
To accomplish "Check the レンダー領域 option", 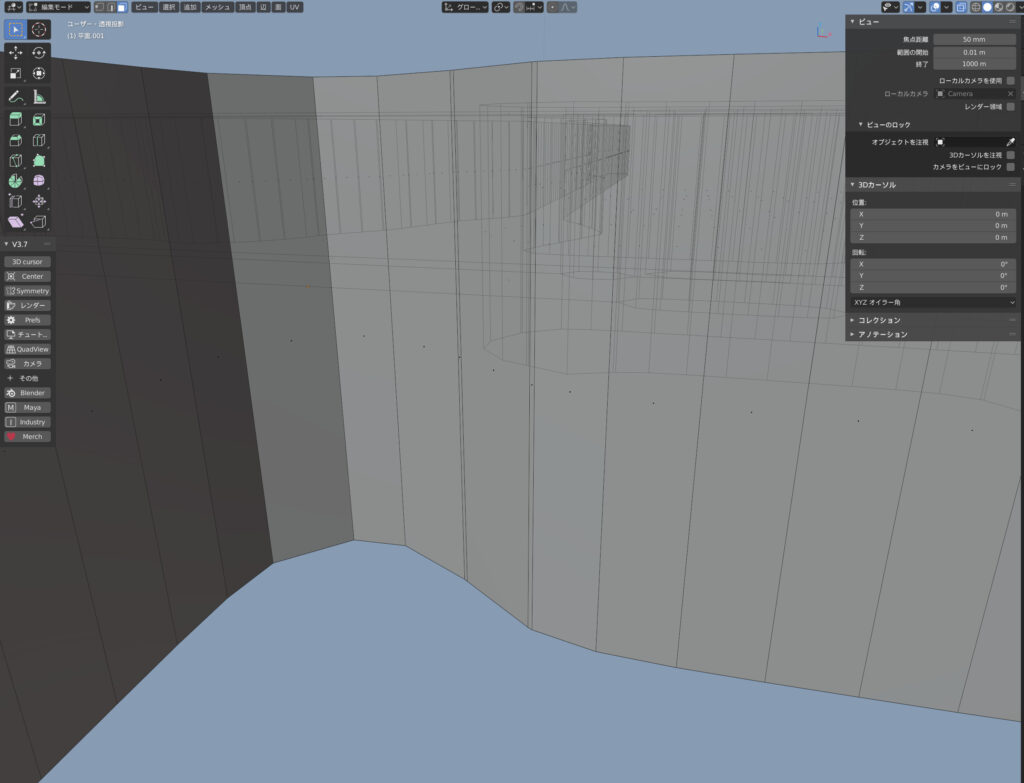I will (x=1011, y=106).
